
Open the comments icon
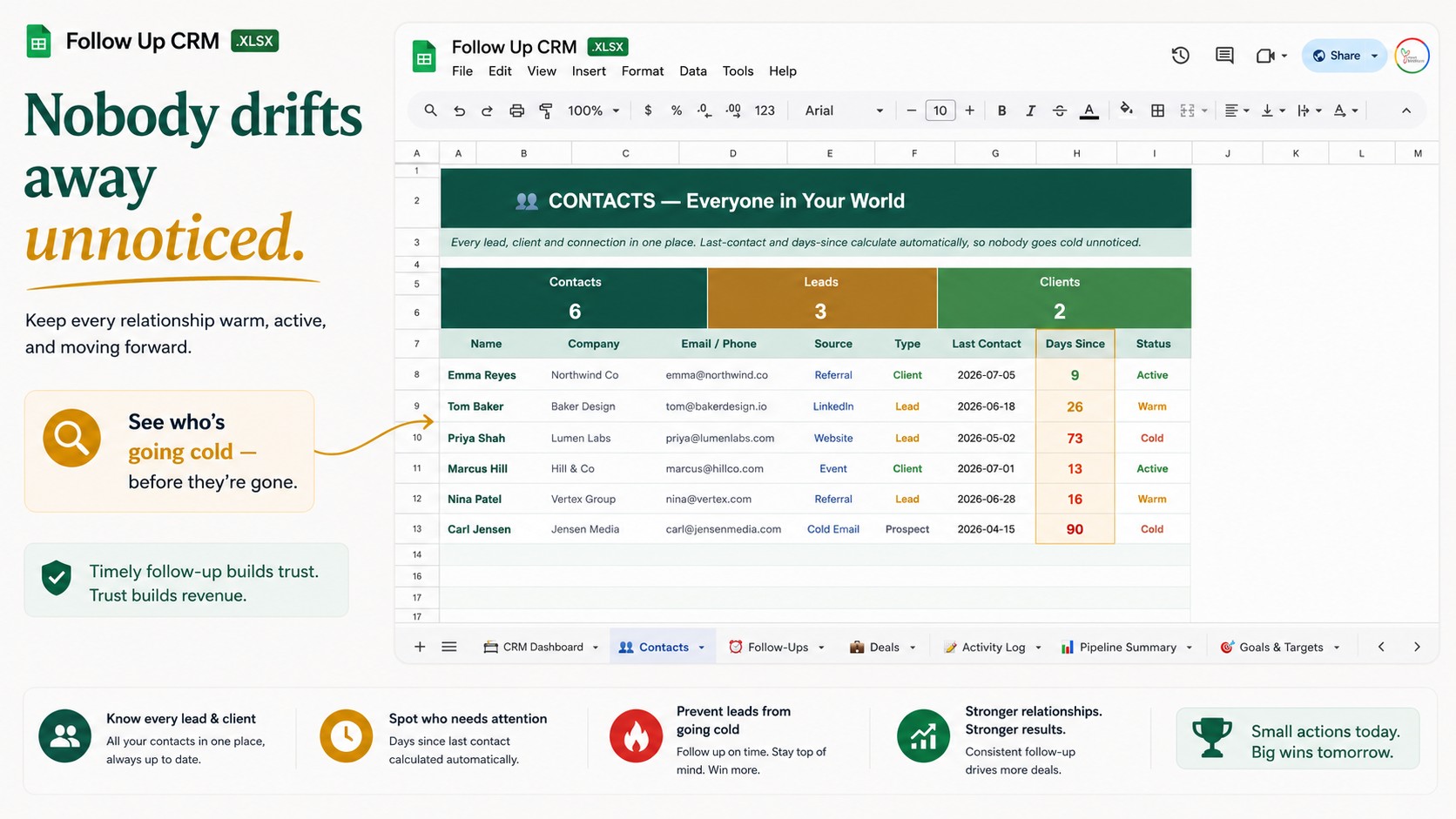[1224, 56]
